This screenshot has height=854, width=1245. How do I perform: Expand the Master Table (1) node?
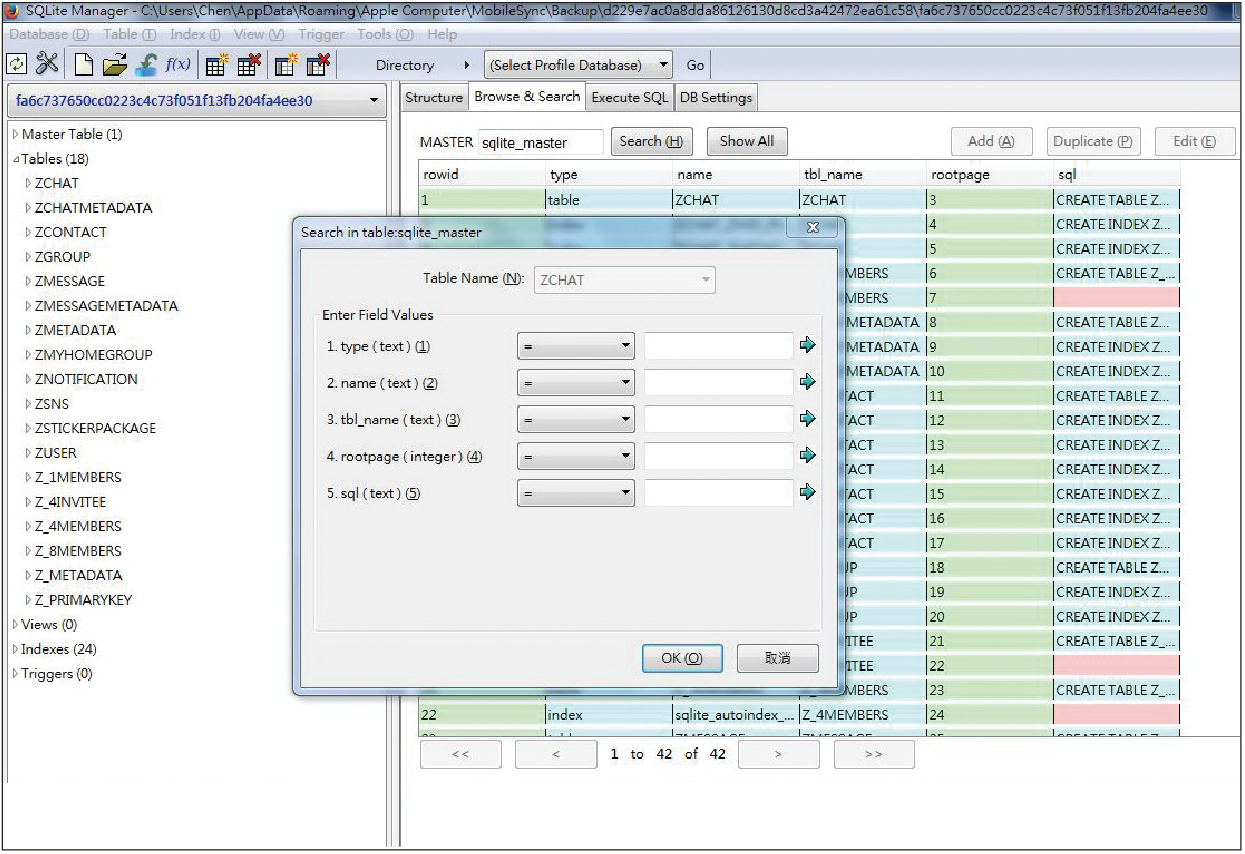[15, 134]
